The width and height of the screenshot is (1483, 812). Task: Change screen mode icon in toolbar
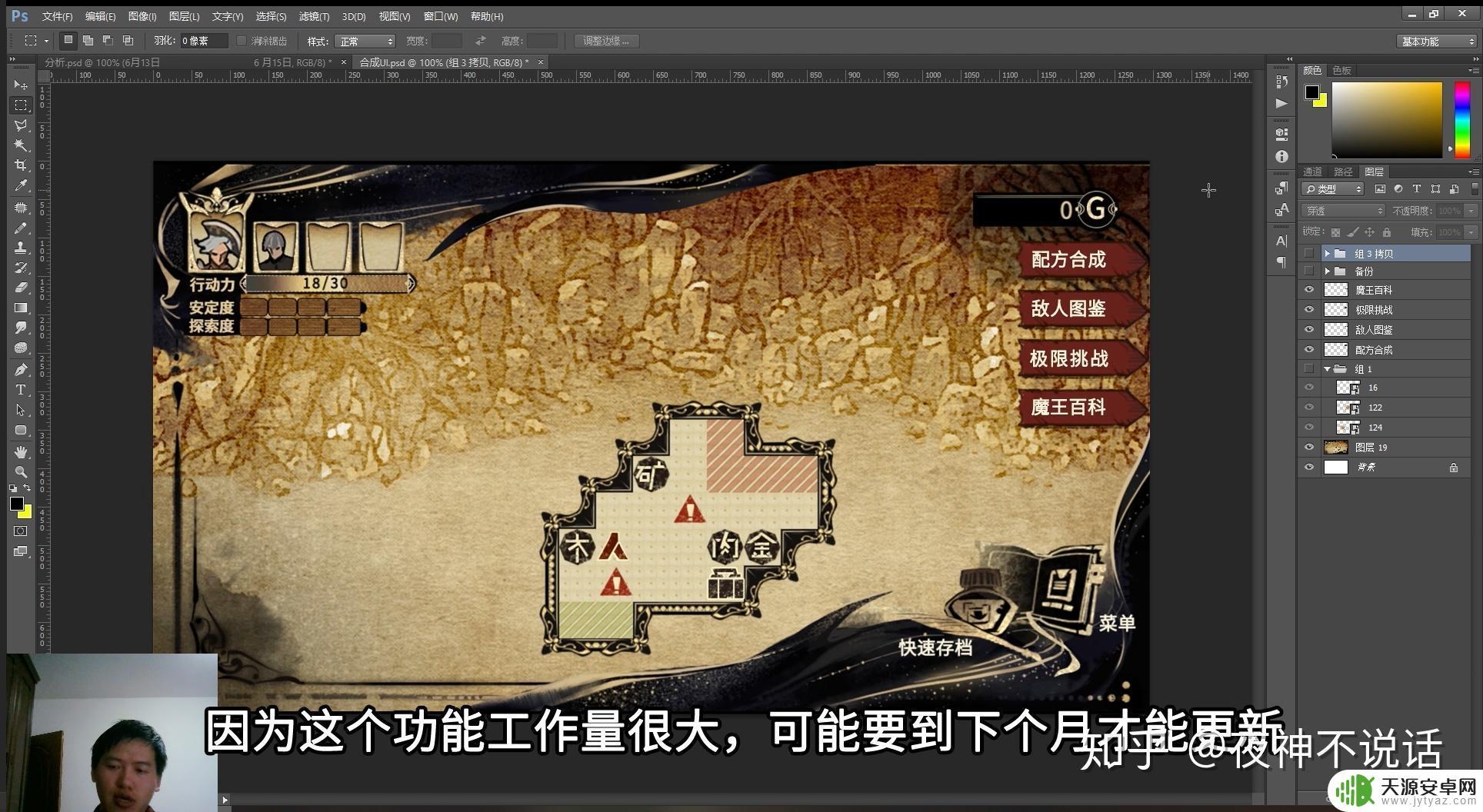click(x=21, y=551)
